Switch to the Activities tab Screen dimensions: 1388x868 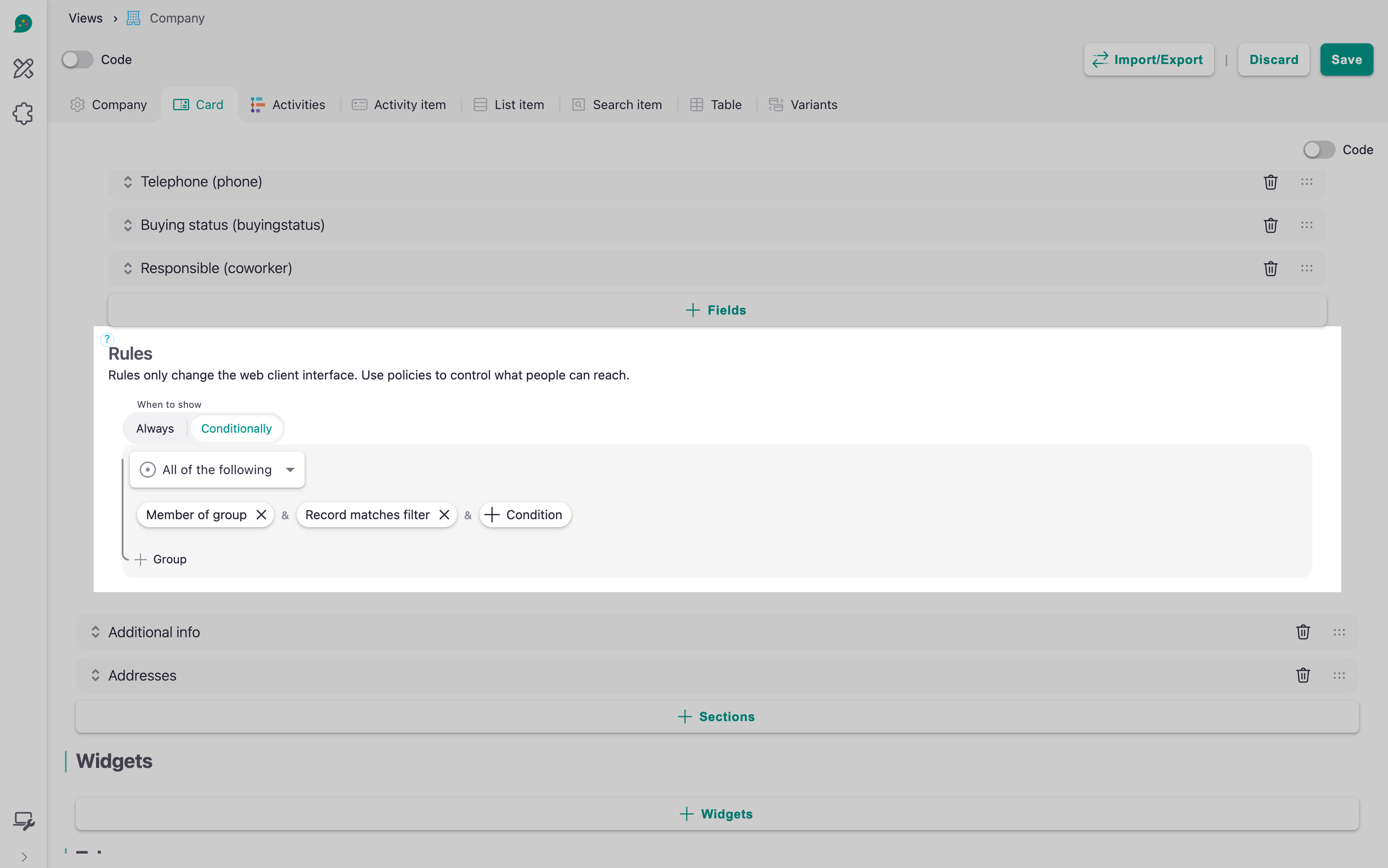pyautogui.click(x=288, y=105)
